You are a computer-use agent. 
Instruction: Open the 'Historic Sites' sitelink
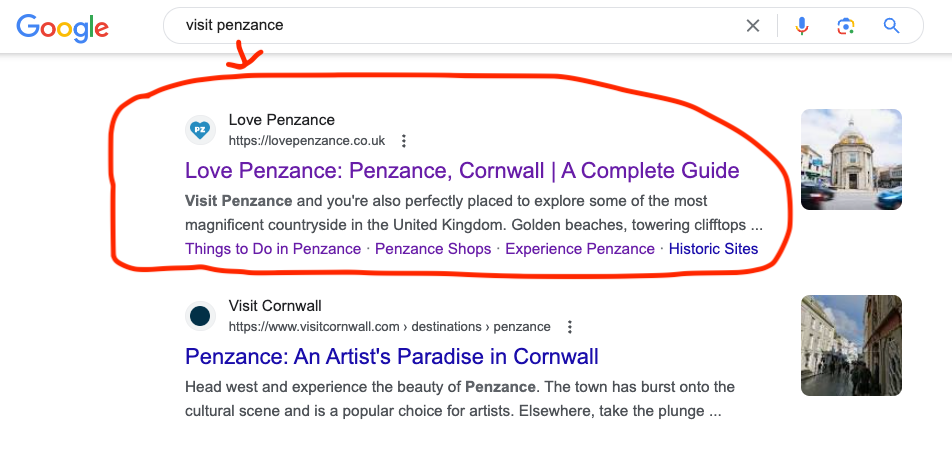click(x=713, y=249)
